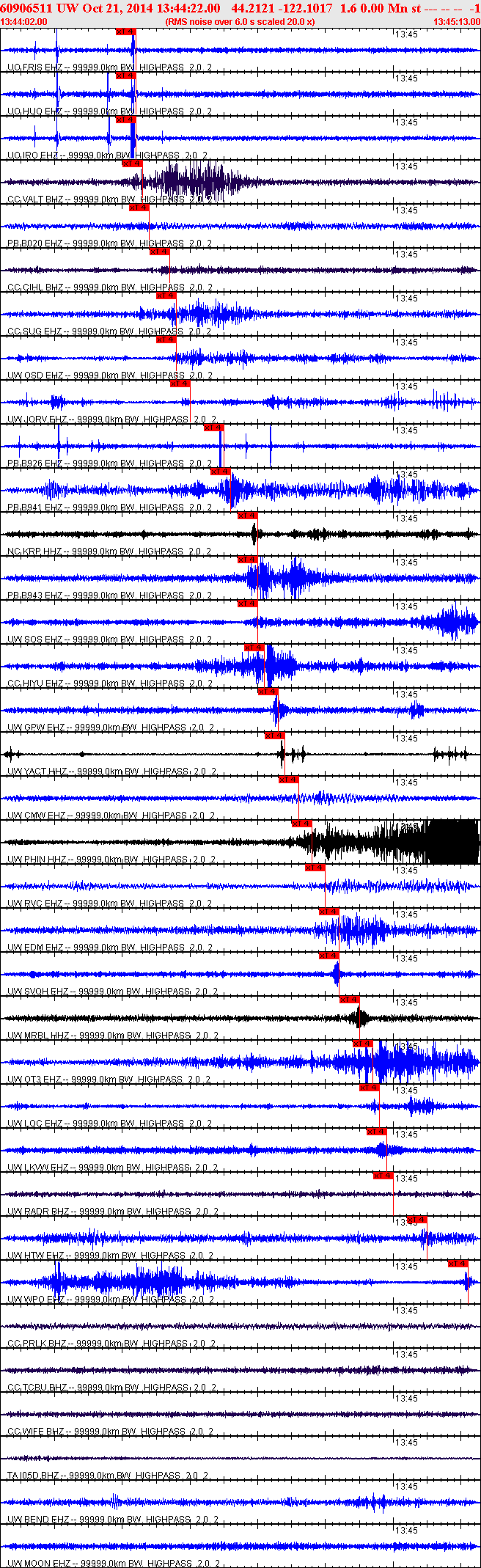Click the red pick marker on UW.YACT trace

point(274,736)
